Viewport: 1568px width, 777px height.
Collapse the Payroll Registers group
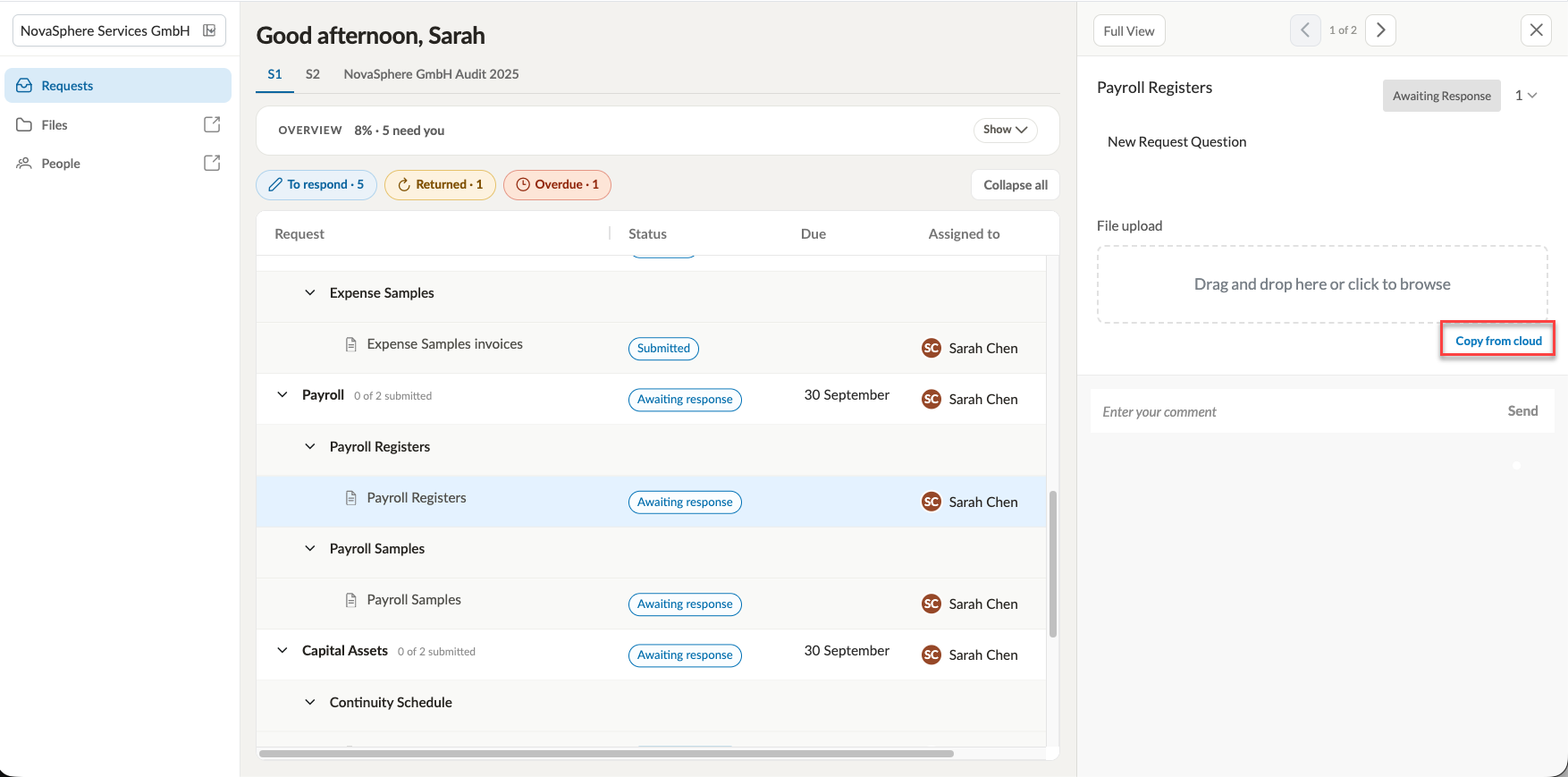(x=310, y=447)
